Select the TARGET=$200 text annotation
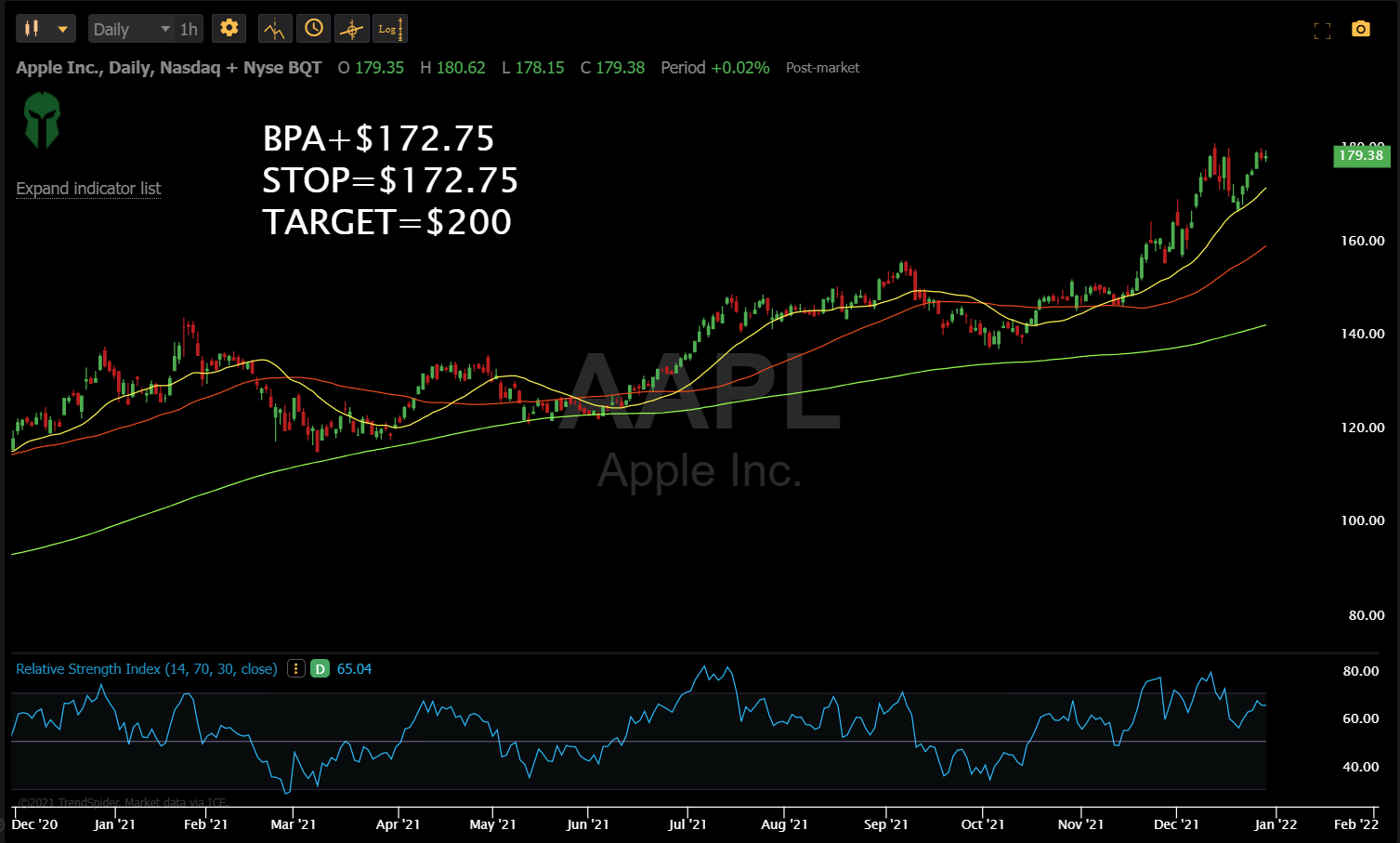This screenshot has width=1400, height=843. (x=386, y=222)
